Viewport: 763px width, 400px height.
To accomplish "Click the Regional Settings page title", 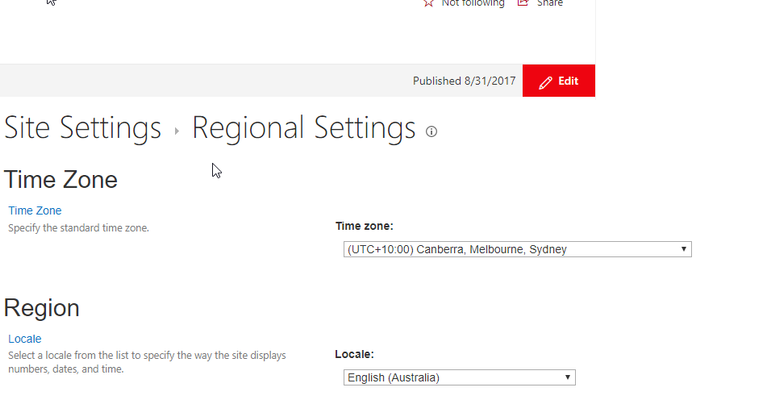I will coord(304,129).
